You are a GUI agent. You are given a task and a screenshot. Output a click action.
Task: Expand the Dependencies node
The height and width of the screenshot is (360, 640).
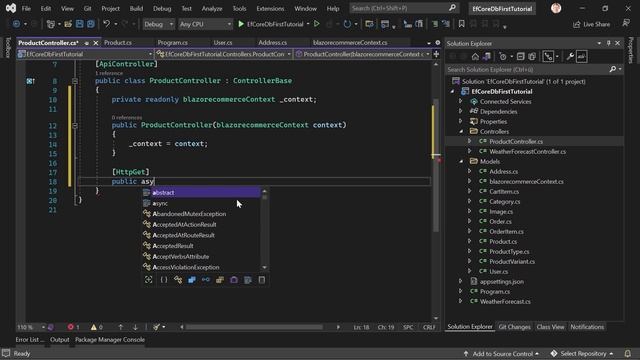pos(461,111)
